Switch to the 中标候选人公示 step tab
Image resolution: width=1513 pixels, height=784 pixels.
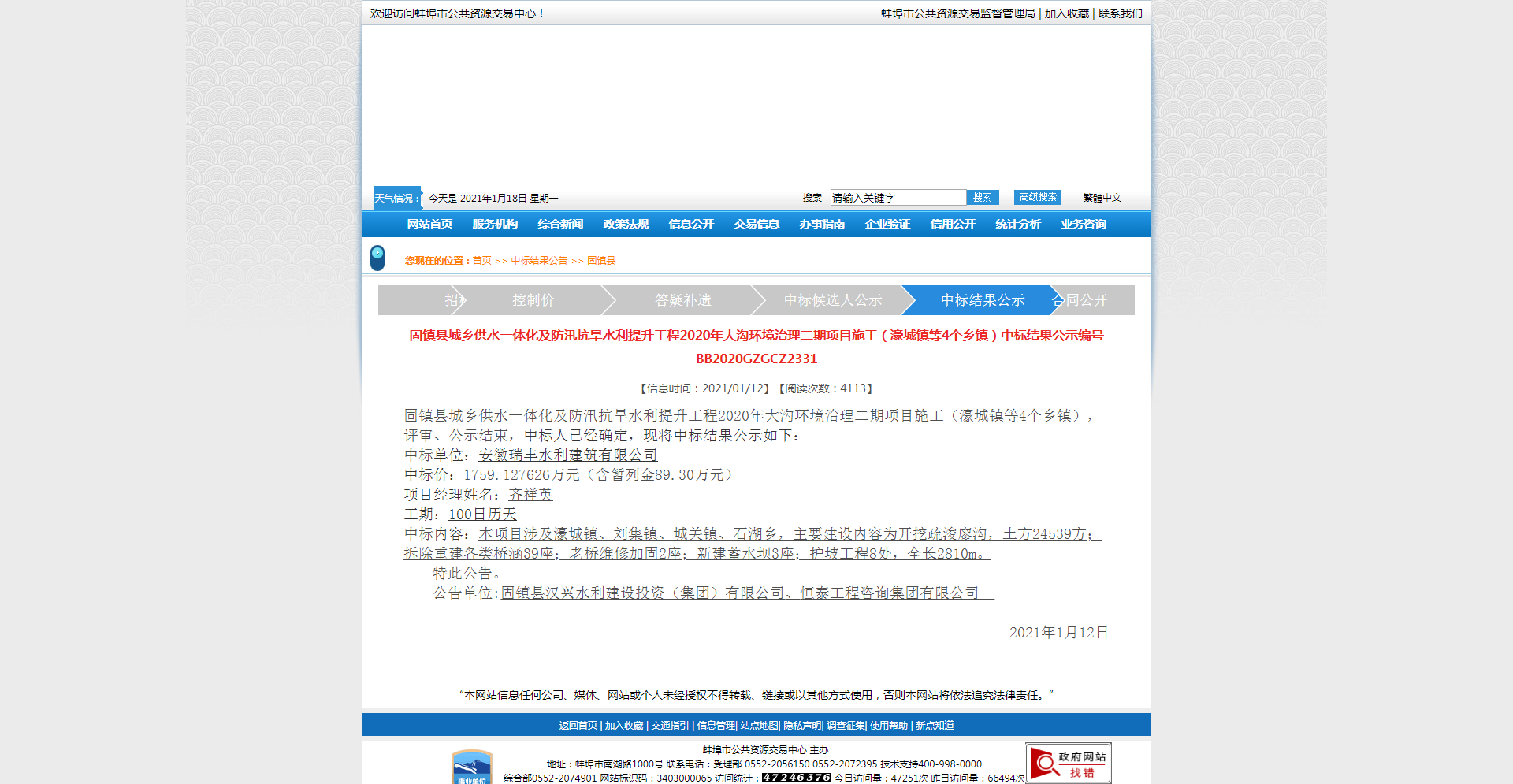click(832, 300)
